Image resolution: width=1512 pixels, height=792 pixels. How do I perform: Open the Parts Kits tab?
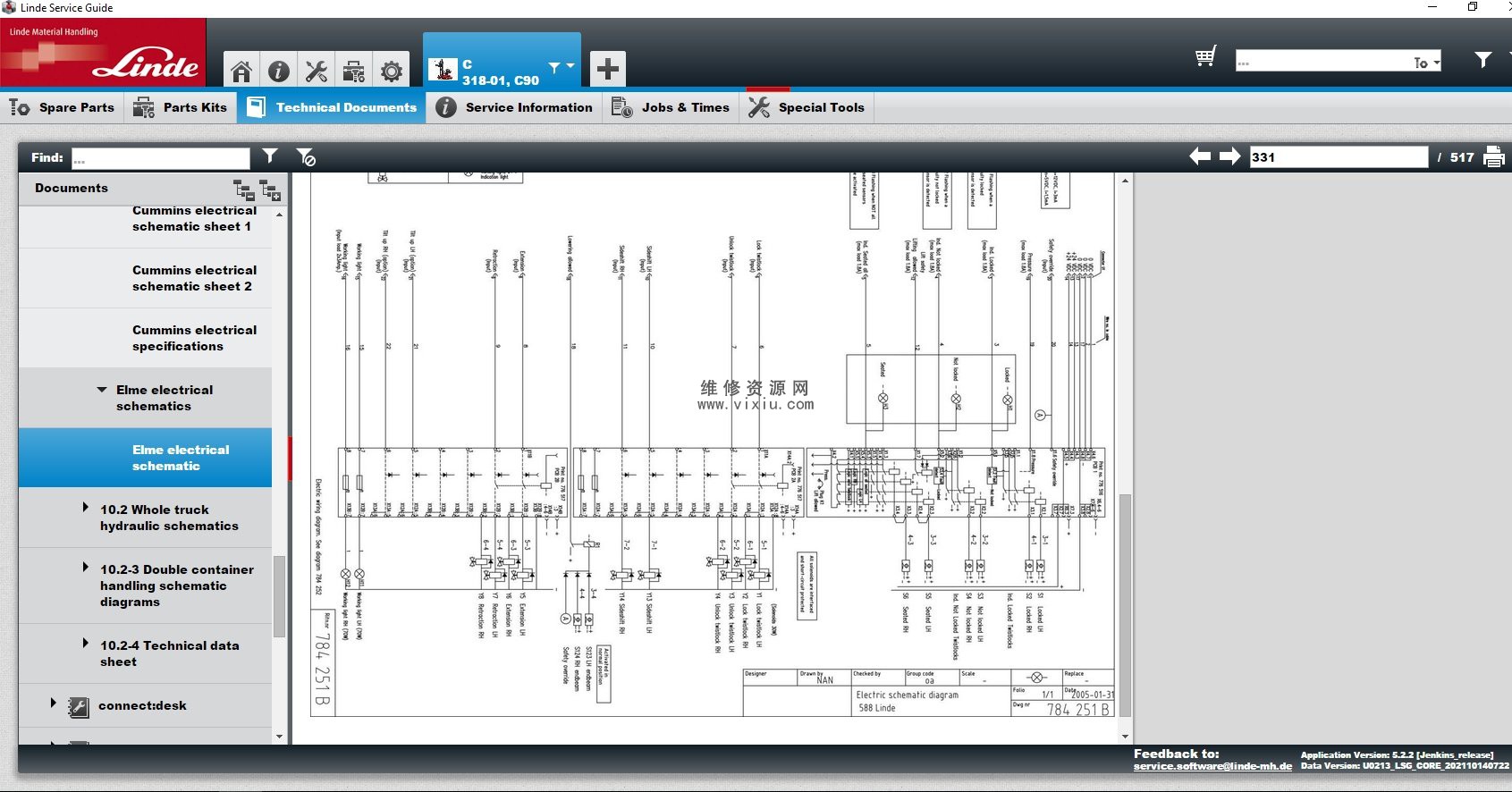pyautogui.click(x=180, y=107)
